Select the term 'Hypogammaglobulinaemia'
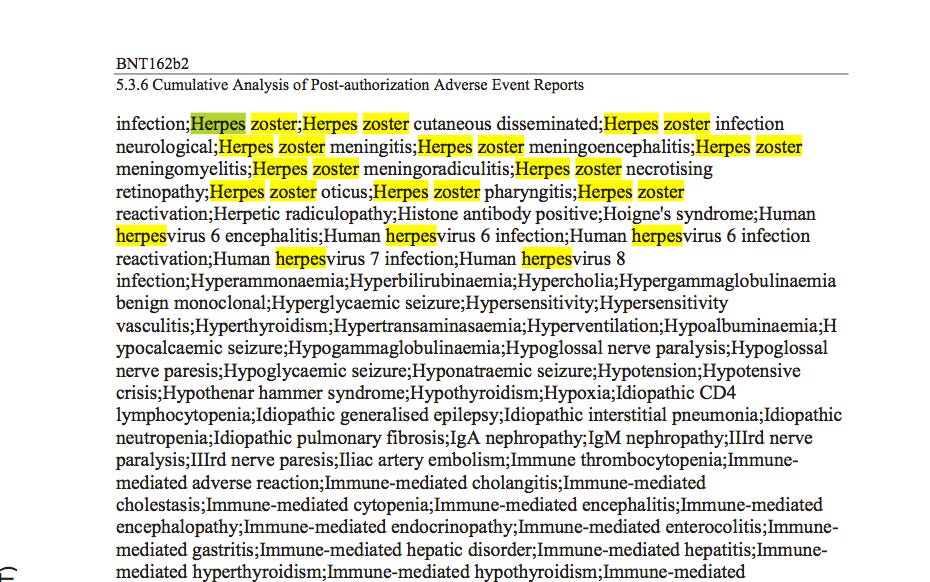The width and height of the screenshot is (930, 582). pyautogui.click(x=394, y=348)
